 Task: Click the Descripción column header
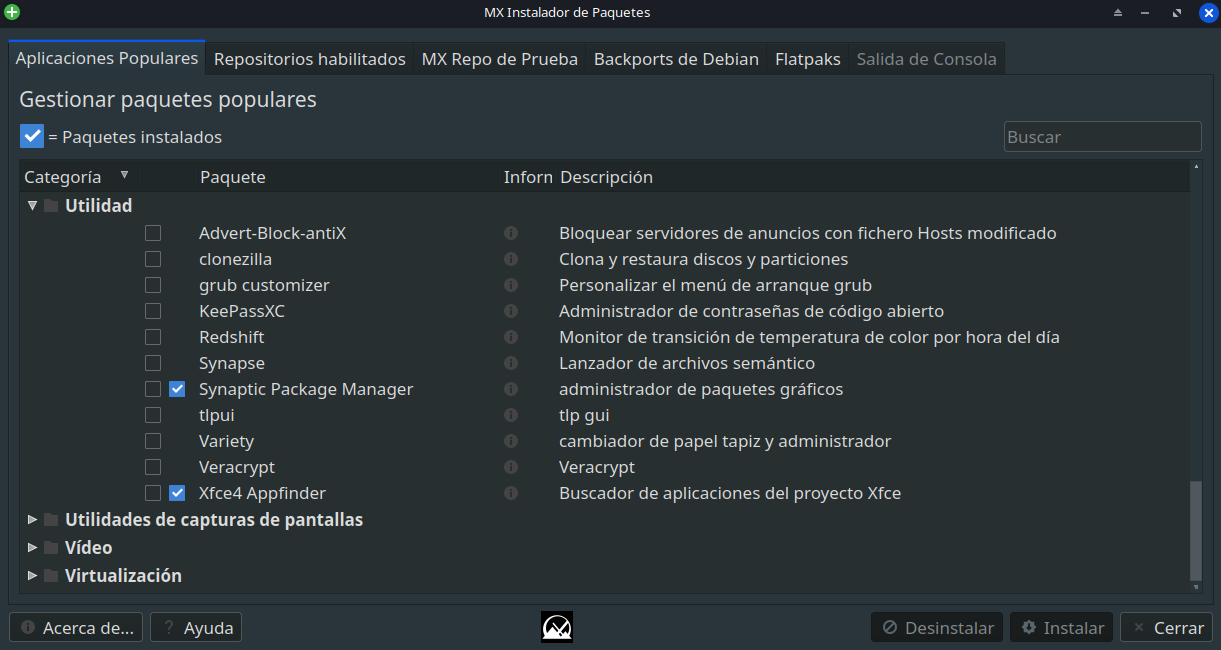click(606, 177)
